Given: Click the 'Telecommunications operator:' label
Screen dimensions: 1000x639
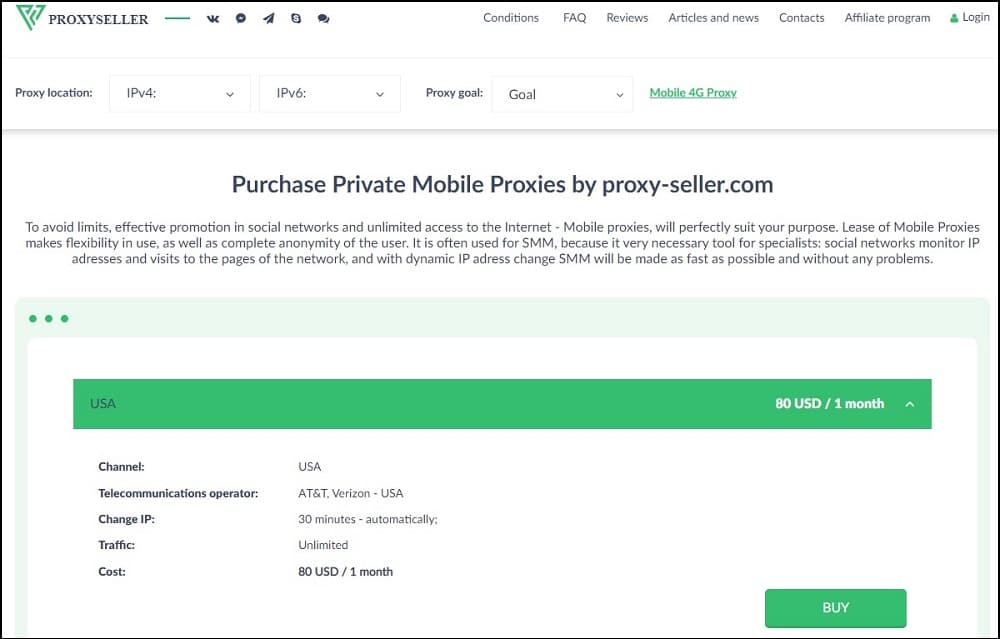Looking at the screenshot, I should [178, 494].
